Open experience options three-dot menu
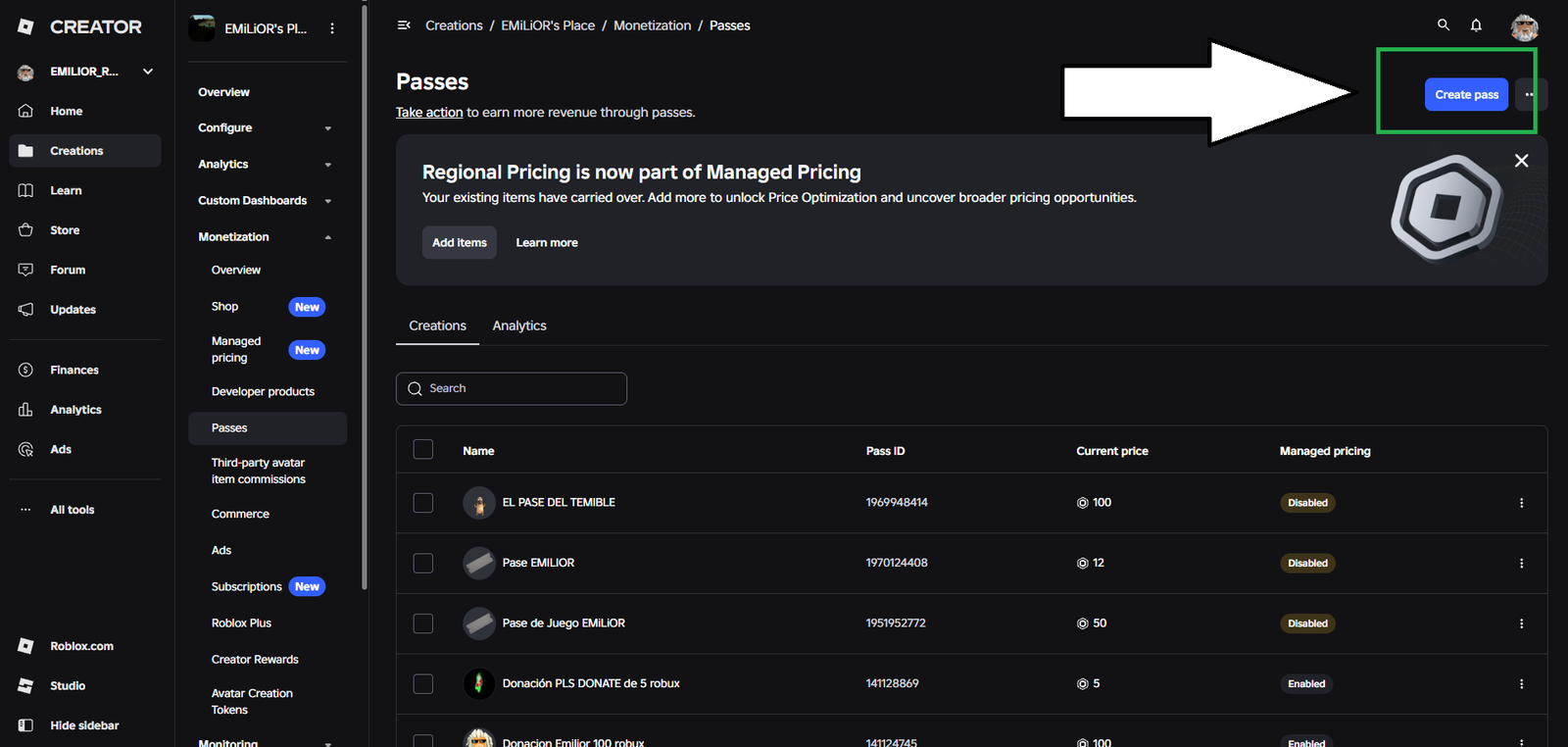This screenshot has height=747, width=1568. click(x=332, y=28)
